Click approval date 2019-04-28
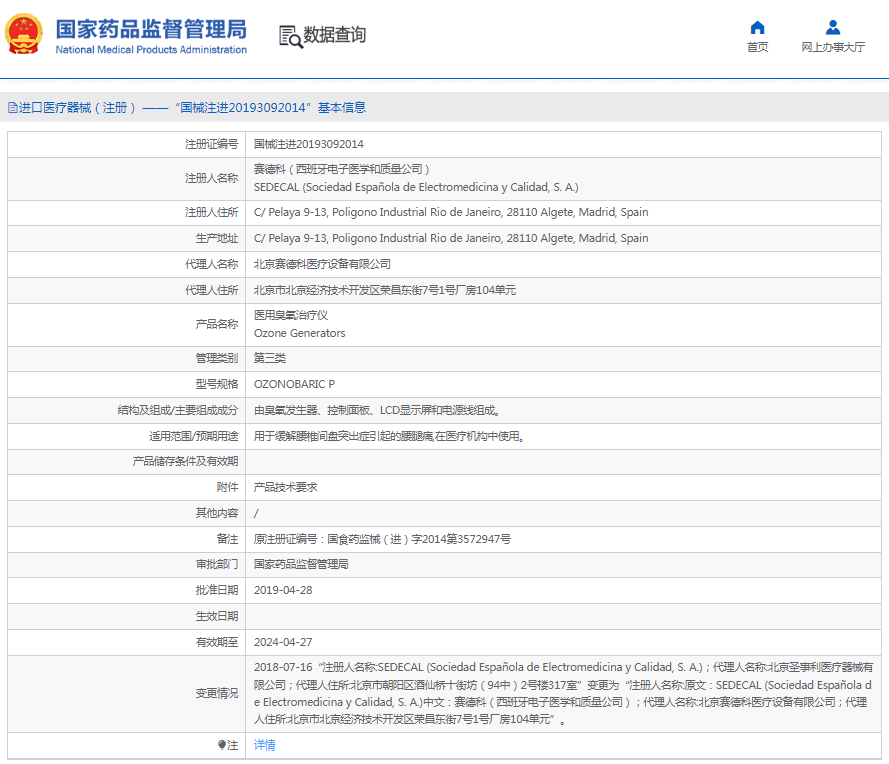Screen dimensions: 889x764 (x=283, y=591)
